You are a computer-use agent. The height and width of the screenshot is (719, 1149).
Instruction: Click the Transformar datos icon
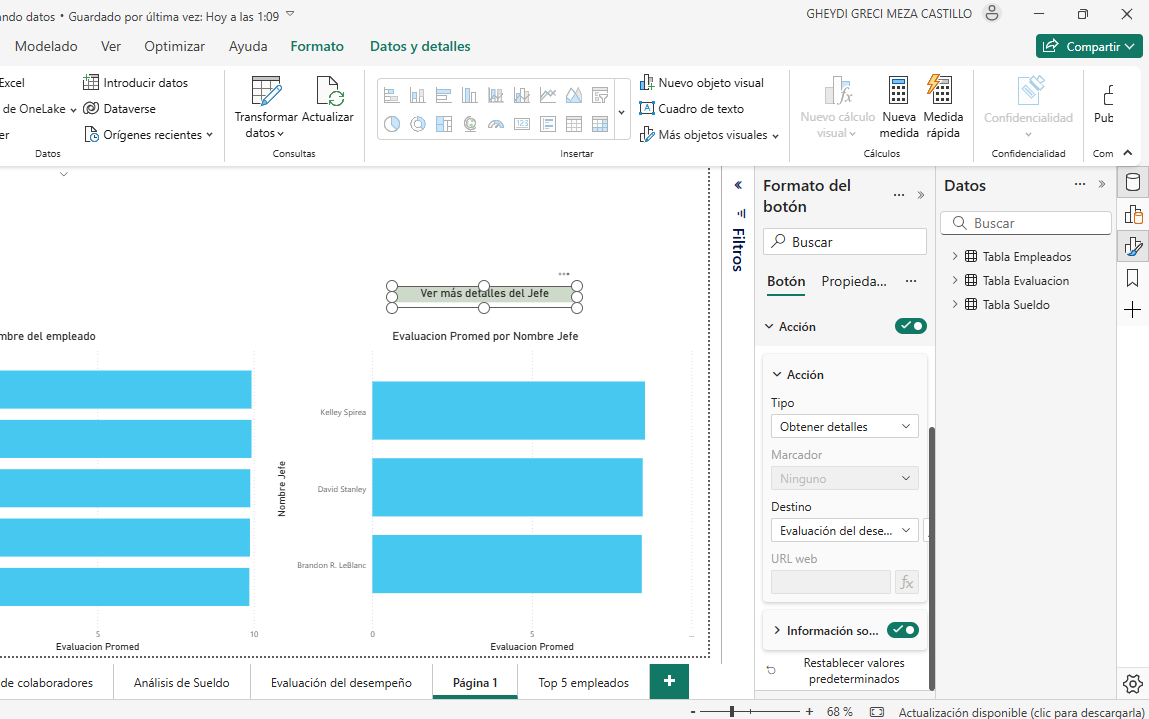pyautogui.click(x=266, y=91)
